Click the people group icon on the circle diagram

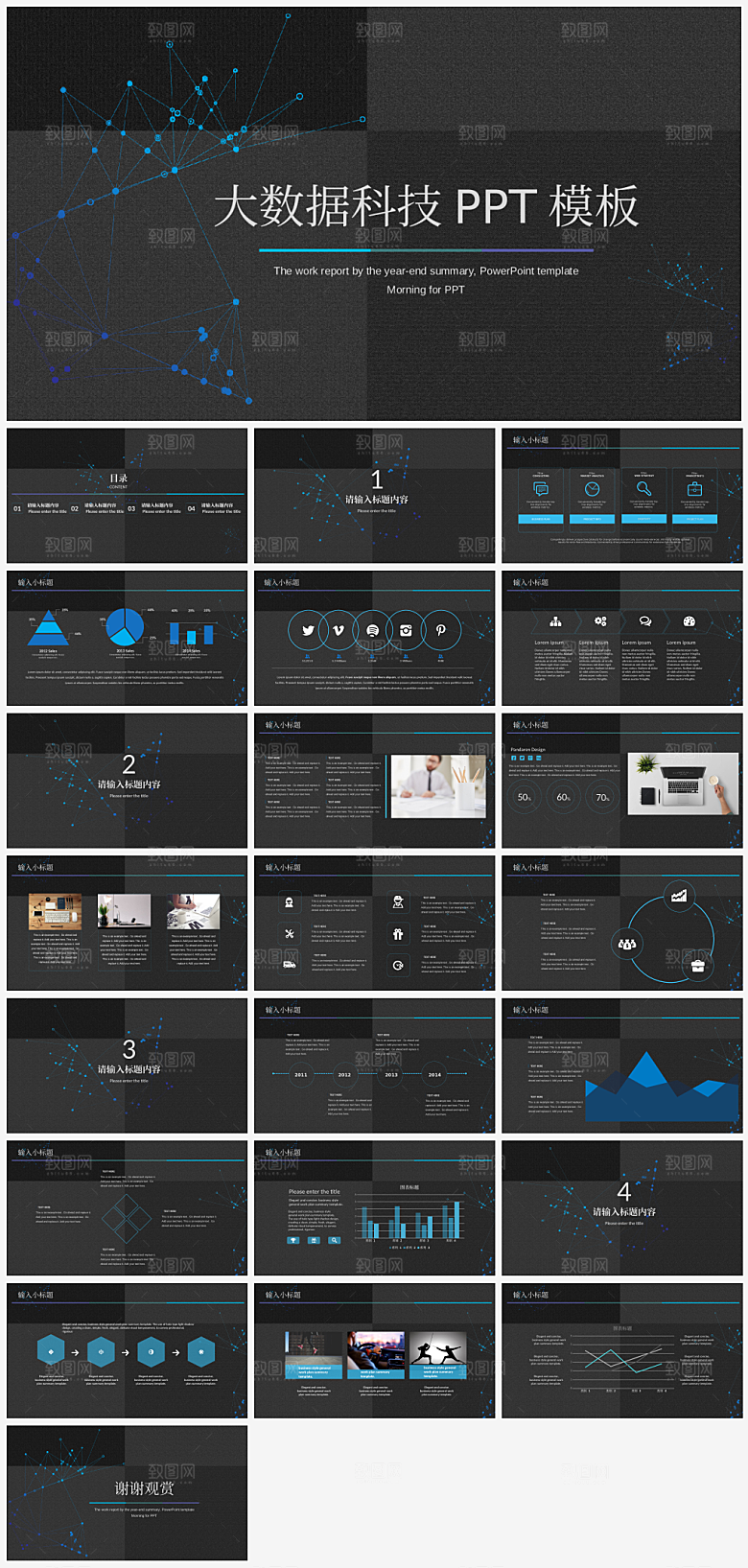coord(627,944)
